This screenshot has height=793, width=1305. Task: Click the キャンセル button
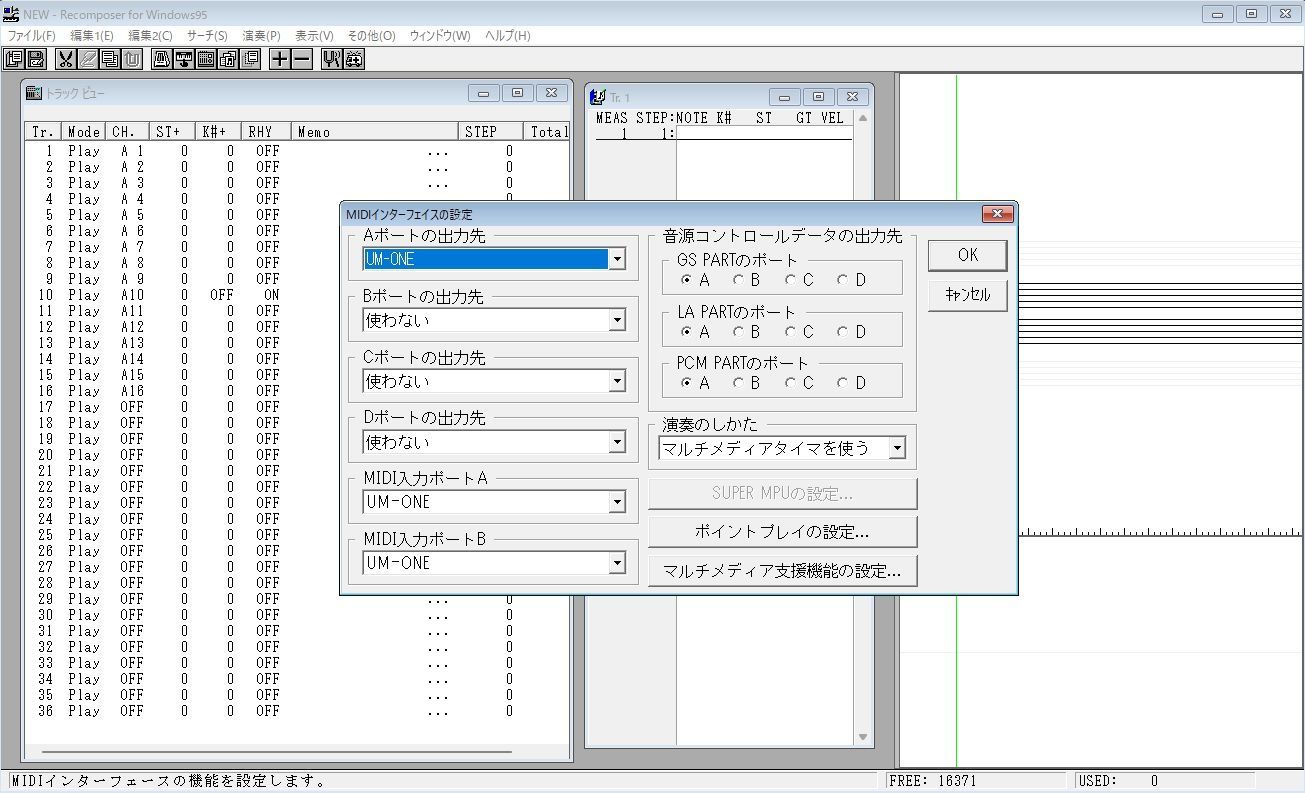[967, 295]
